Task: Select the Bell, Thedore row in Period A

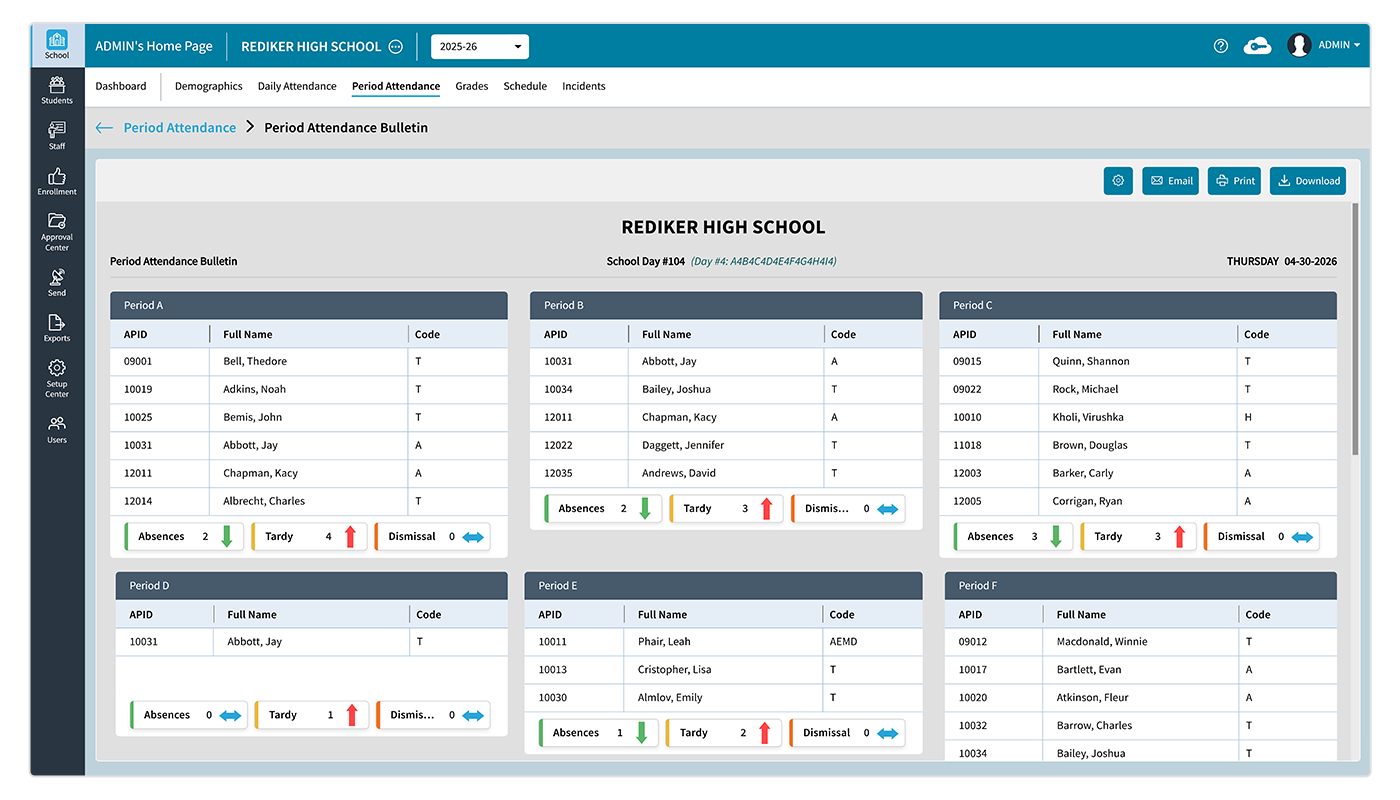Action: 309,362
